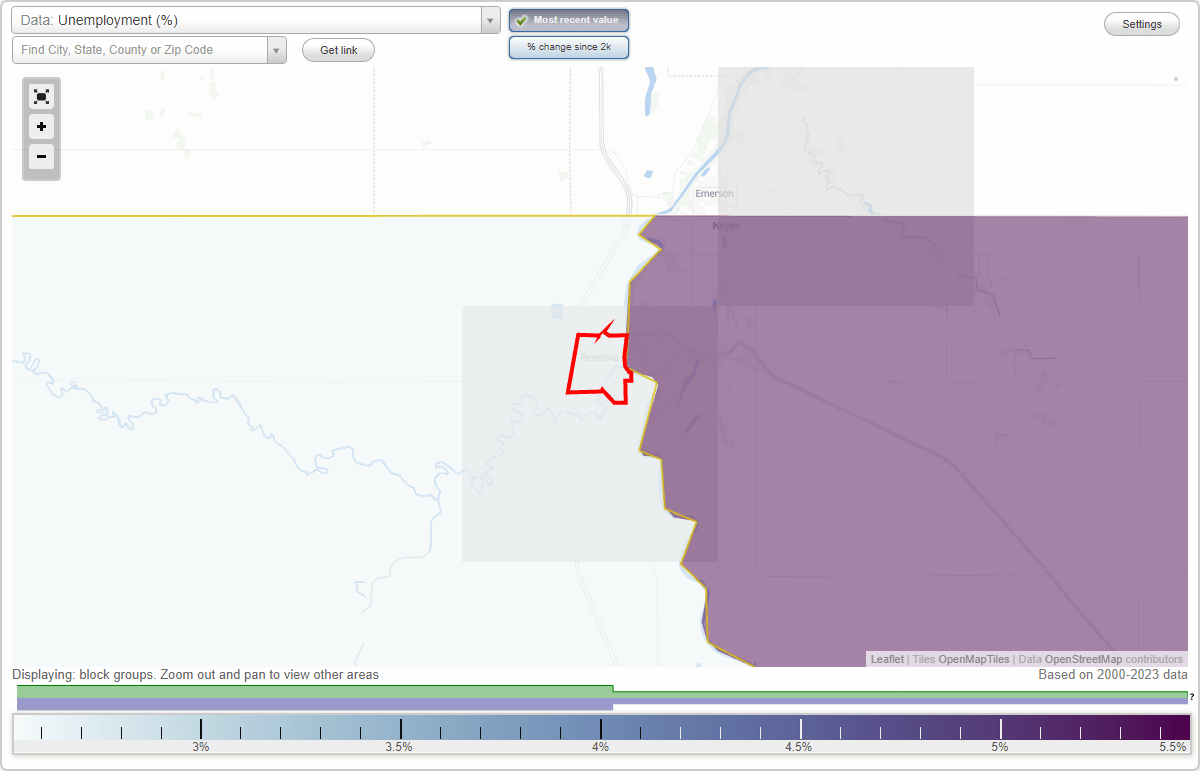Click inside the Find City search field
The height and width of the screenshot is (771, 1200).
tap(140, 49)
